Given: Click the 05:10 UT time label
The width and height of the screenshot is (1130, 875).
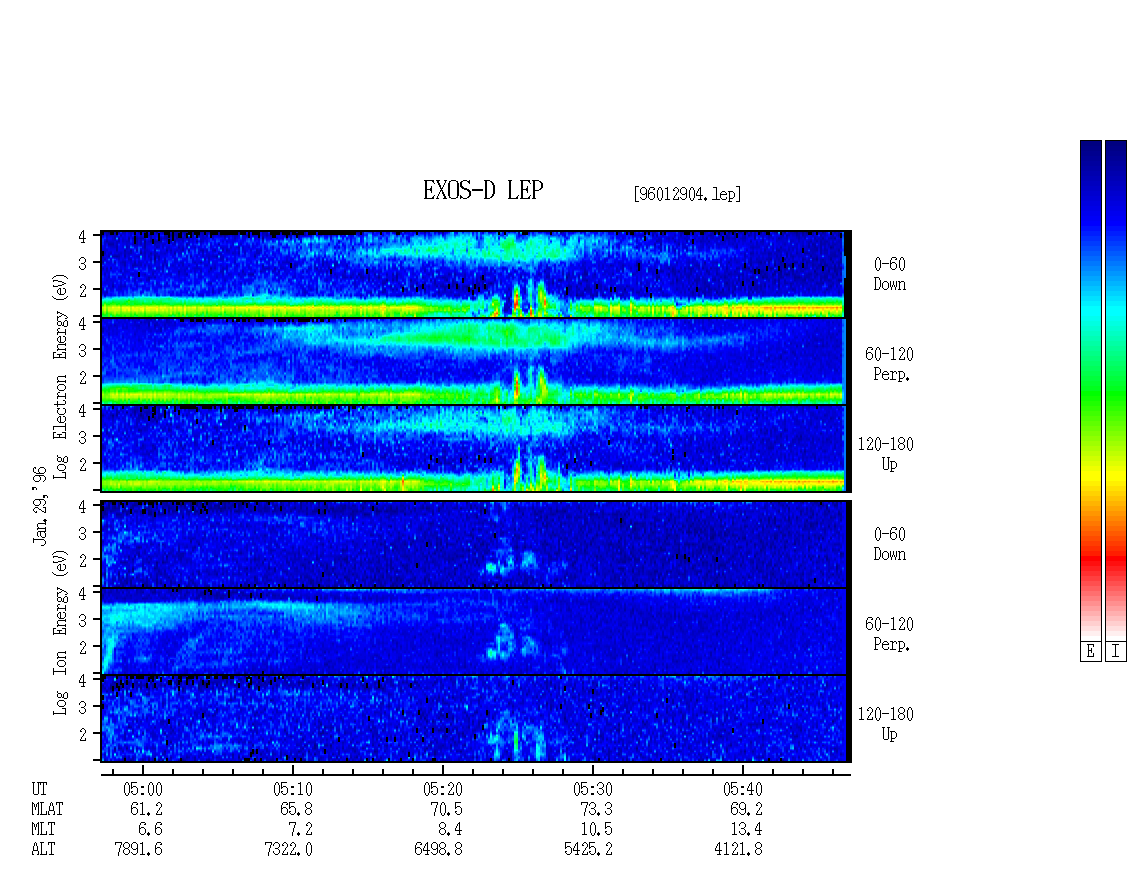Looking at the screenshot, I should (293, 789).
